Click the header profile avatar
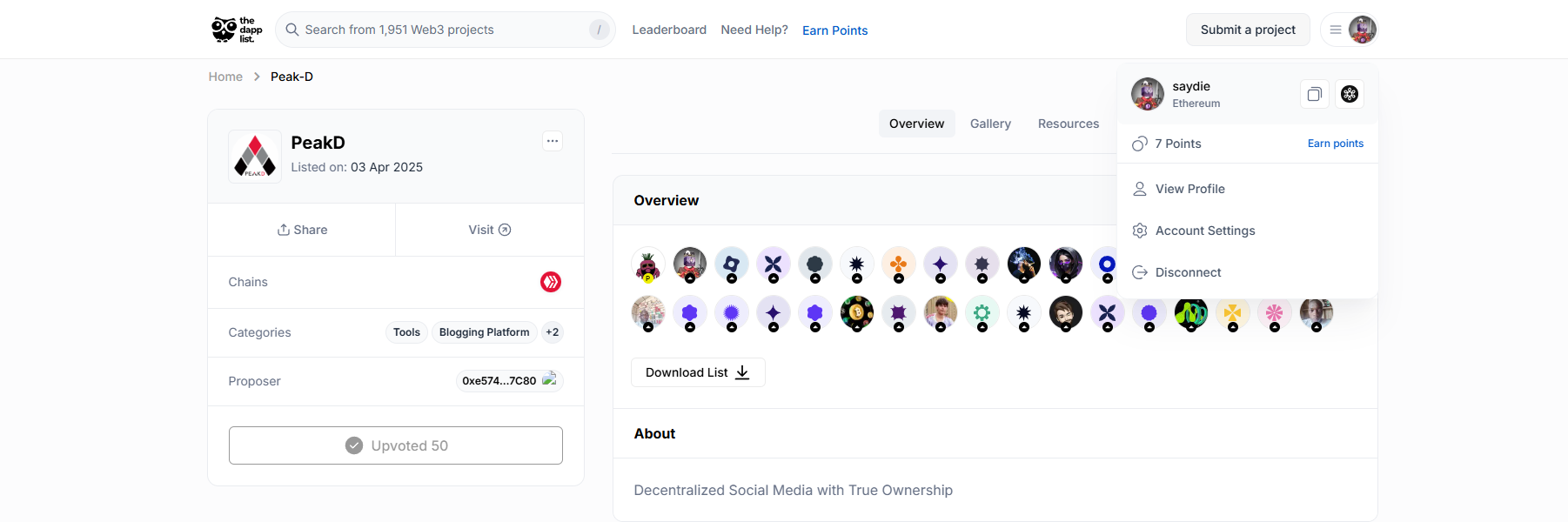1568x522 pixels. tap(1362, 30)
